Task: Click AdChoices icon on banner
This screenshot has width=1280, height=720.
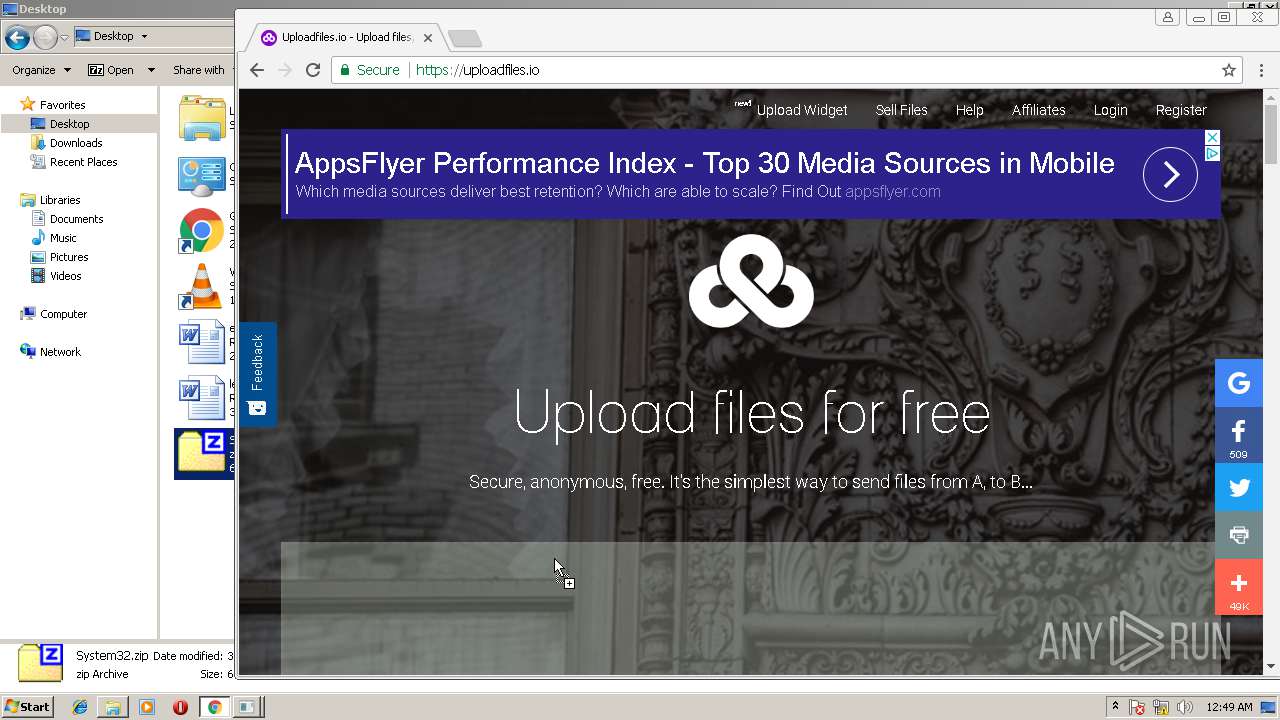Action: [x=1212, y=153]
